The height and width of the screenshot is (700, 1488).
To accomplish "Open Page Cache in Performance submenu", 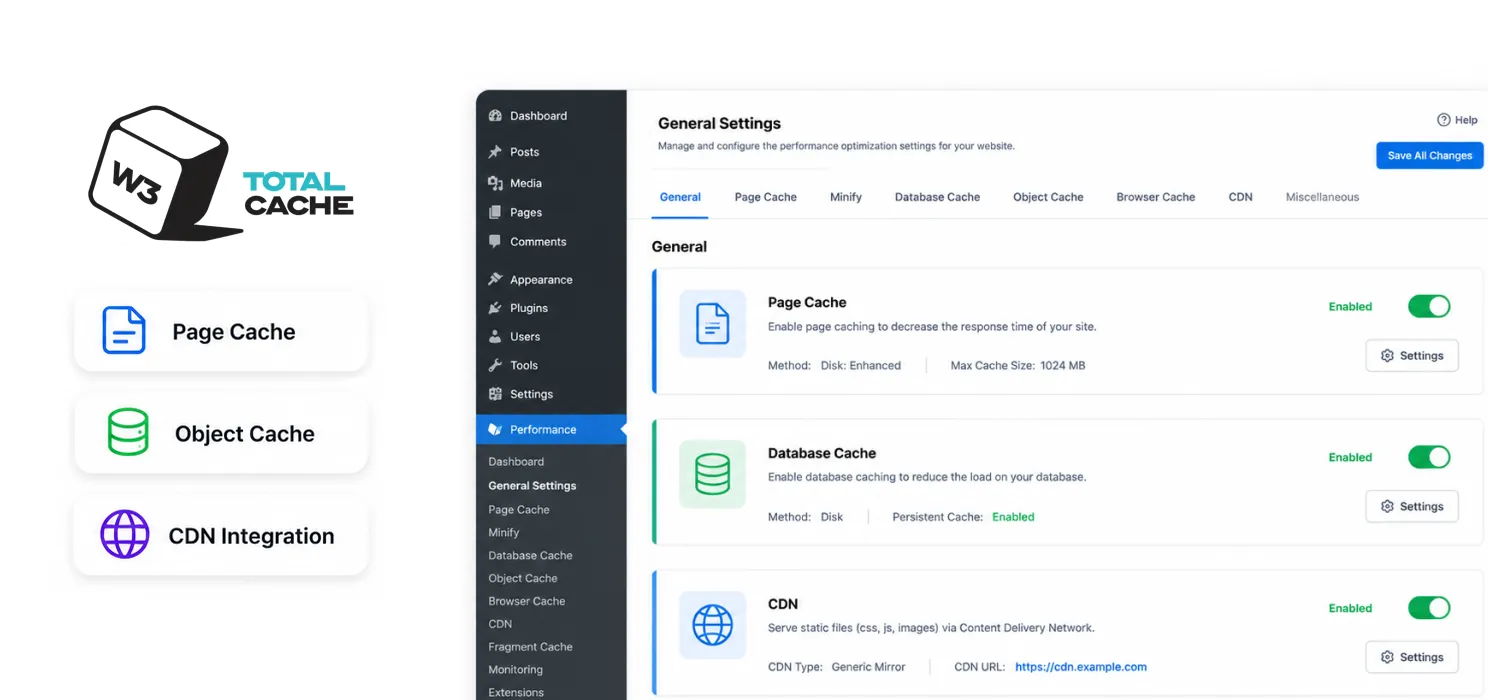I will click(519, 510).
